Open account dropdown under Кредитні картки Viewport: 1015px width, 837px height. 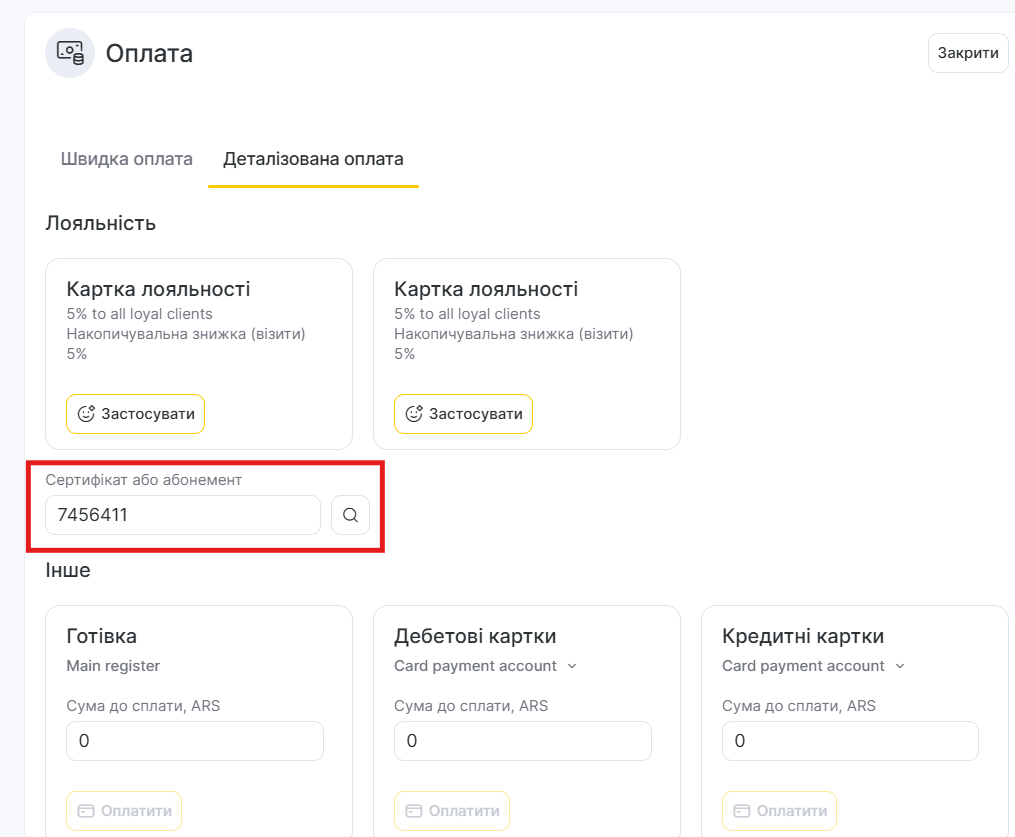click(x=900, y=666)
